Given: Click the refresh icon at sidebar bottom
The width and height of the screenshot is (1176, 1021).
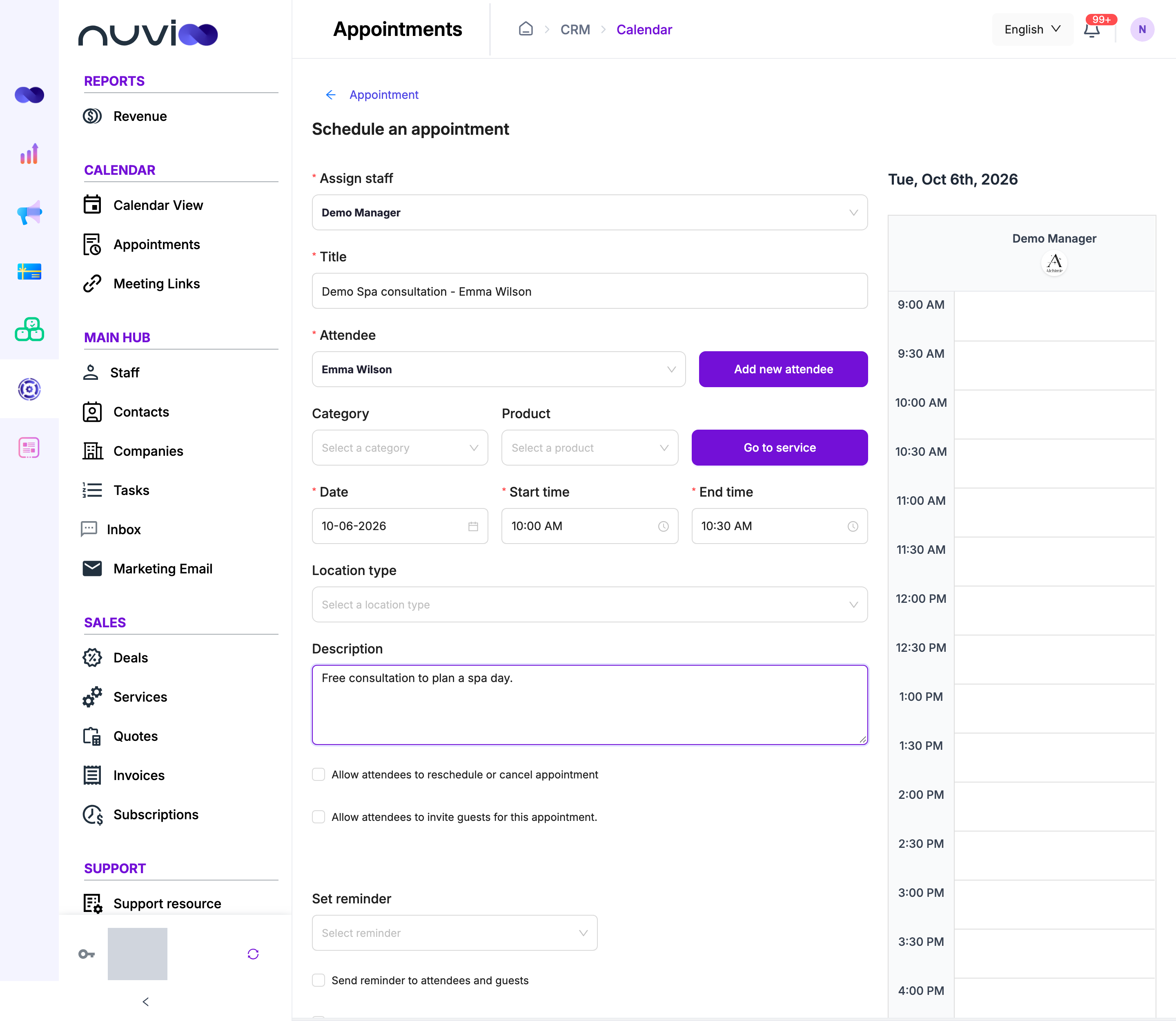Looking at the screenshot, I should [253, 954].
